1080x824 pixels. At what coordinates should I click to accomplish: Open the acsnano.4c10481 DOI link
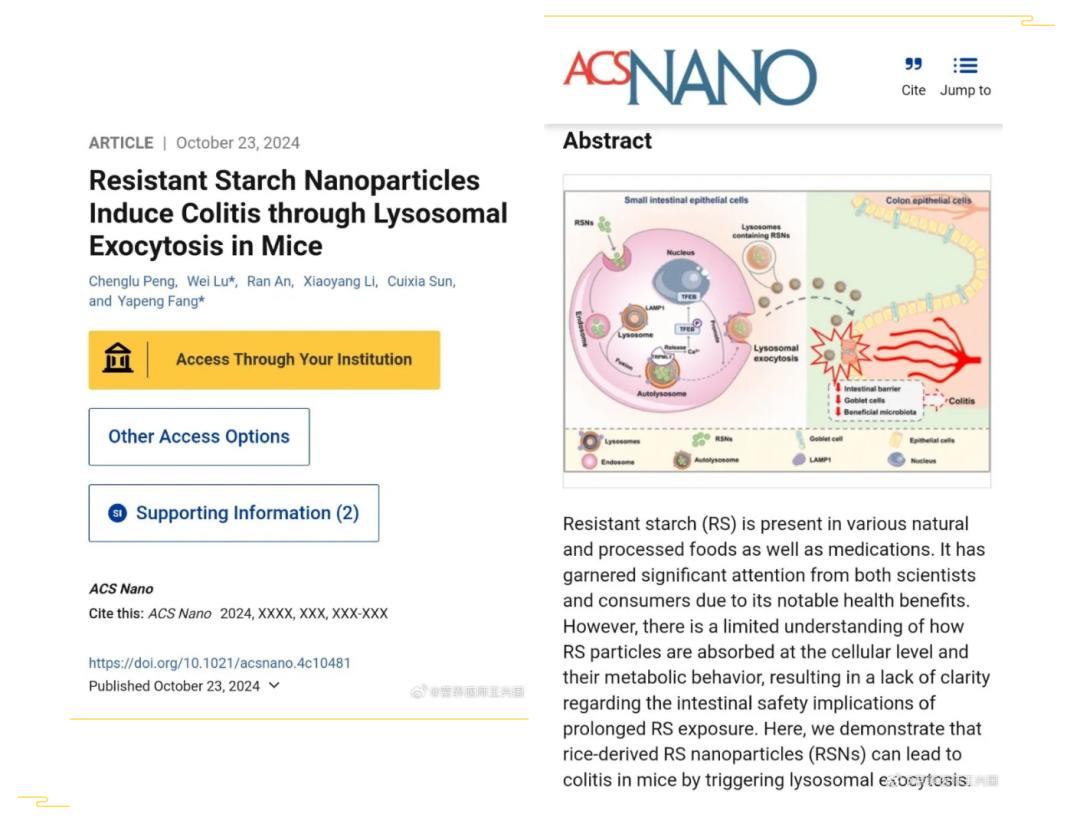[x=220, y=662]
